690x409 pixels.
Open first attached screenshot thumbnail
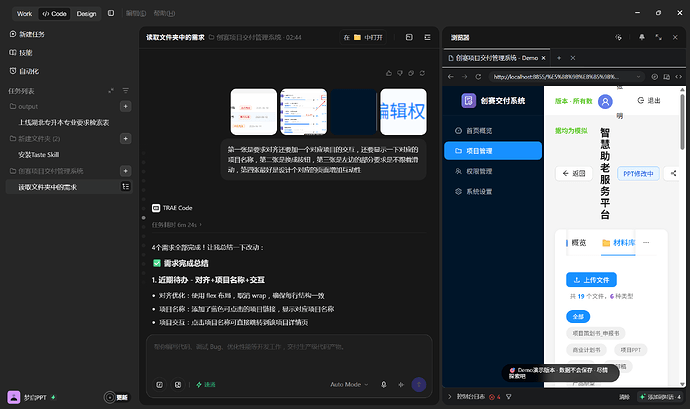click(x=254, y=112)
